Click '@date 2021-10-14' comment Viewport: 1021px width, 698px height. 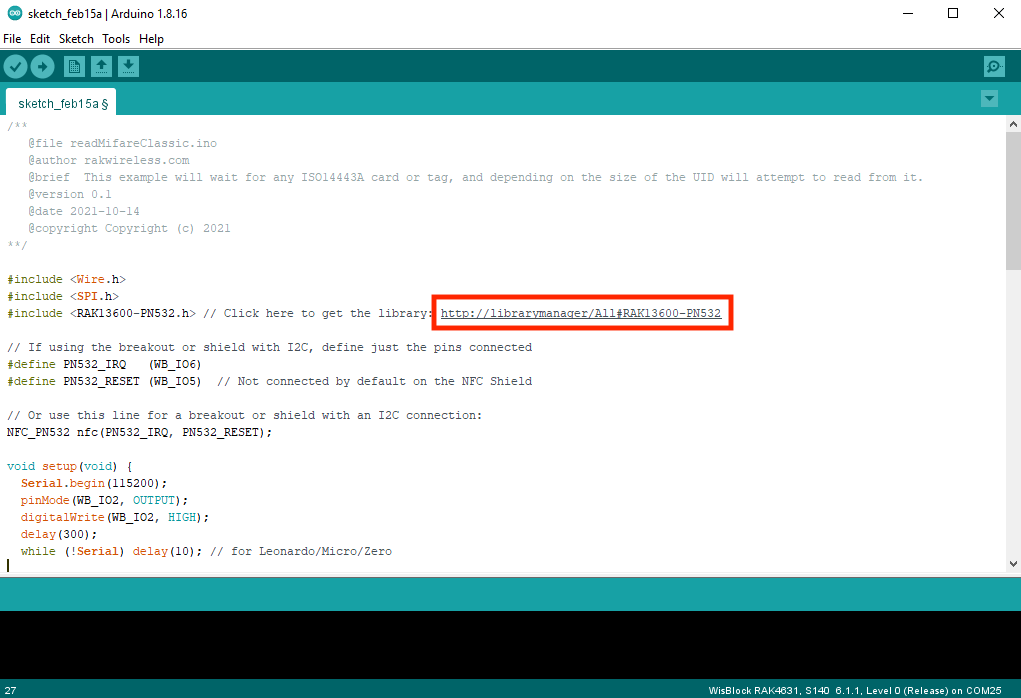click(x=83, y=211)
